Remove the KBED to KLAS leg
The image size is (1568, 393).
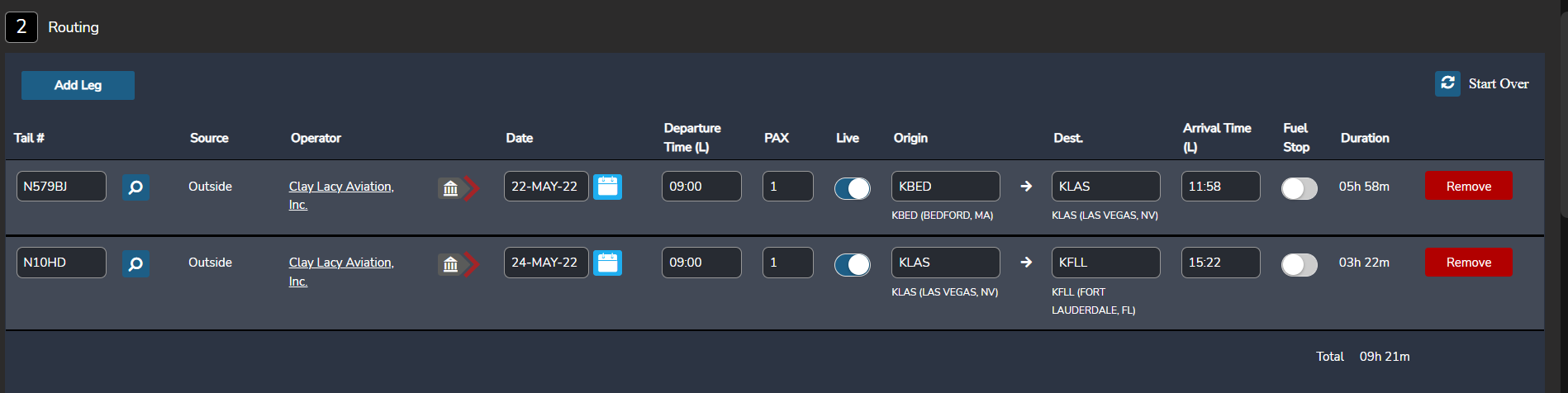[1468, 186]
